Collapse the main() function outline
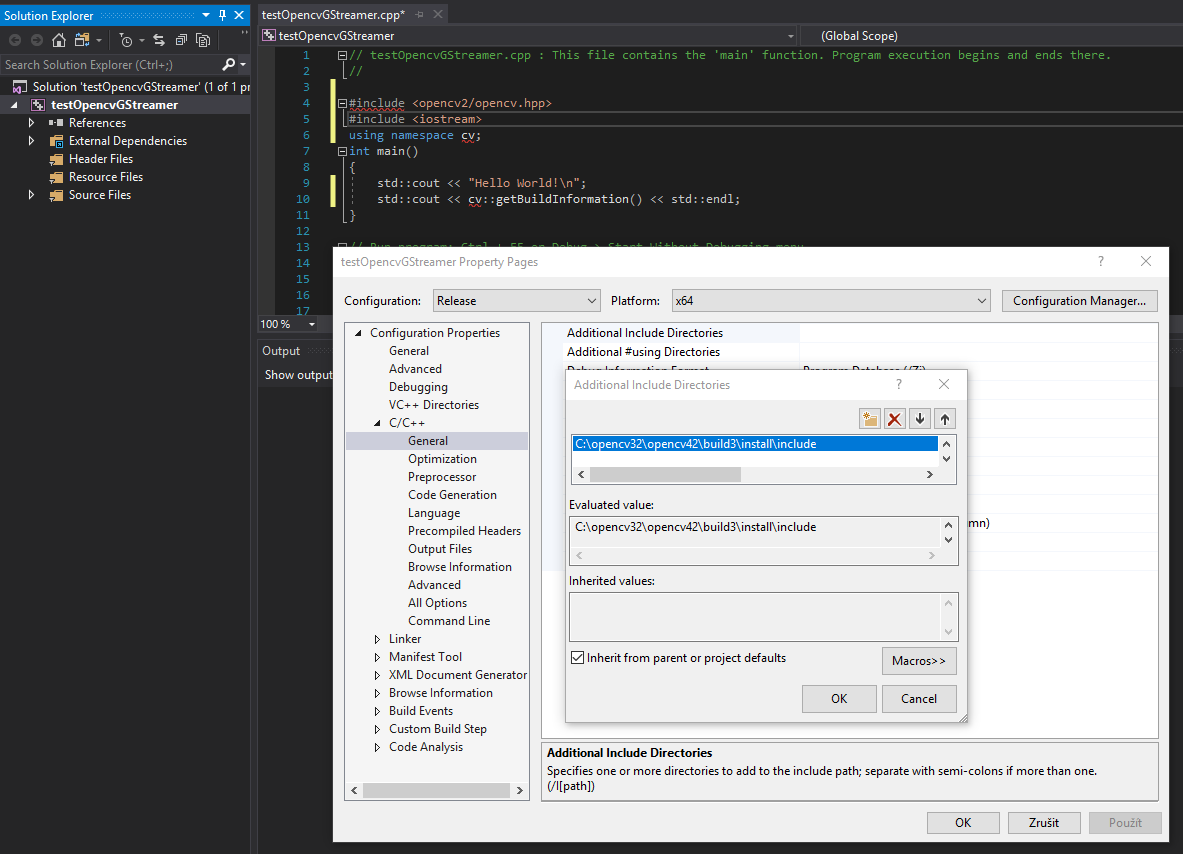The image size is (1183, 854). 343,152
